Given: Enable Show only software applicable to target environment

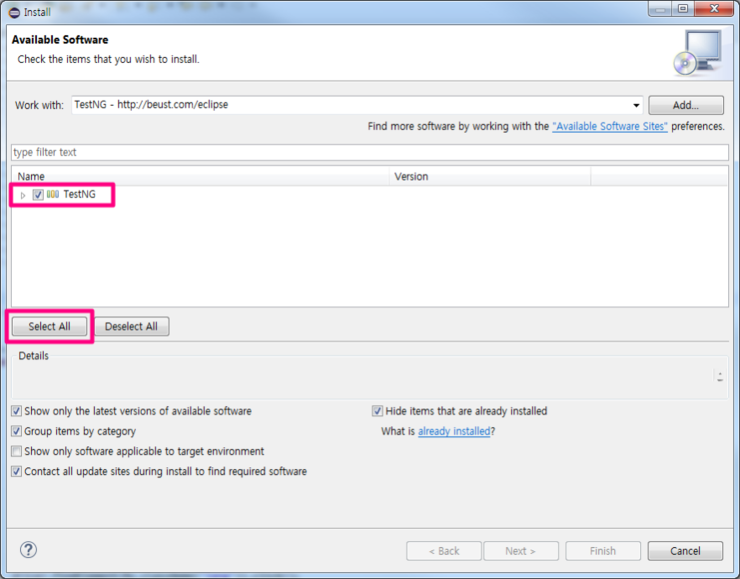Looking at the screenshot, I should [x=17, y=452].
